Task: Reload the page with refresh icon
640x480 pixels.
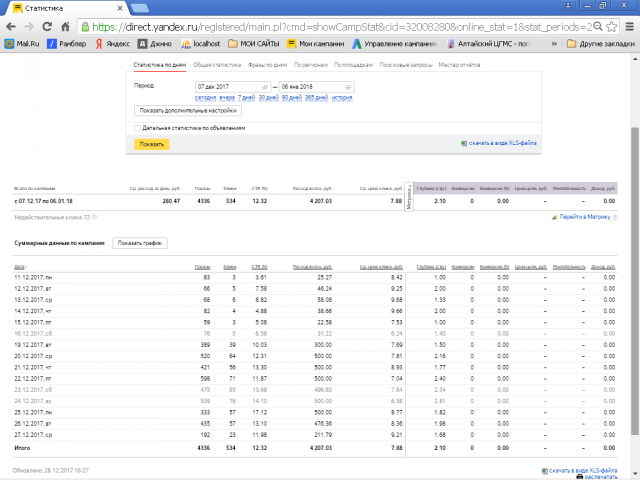Action: [x=47, y=27]
